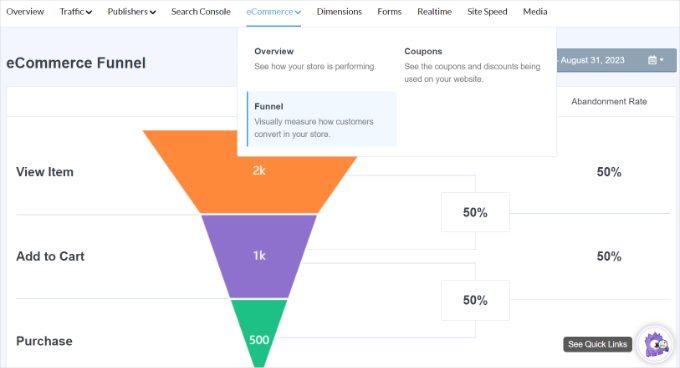680x368 pixels.
Task: Select Funnel in the eCommerce submenu
Action: point(321,119)
